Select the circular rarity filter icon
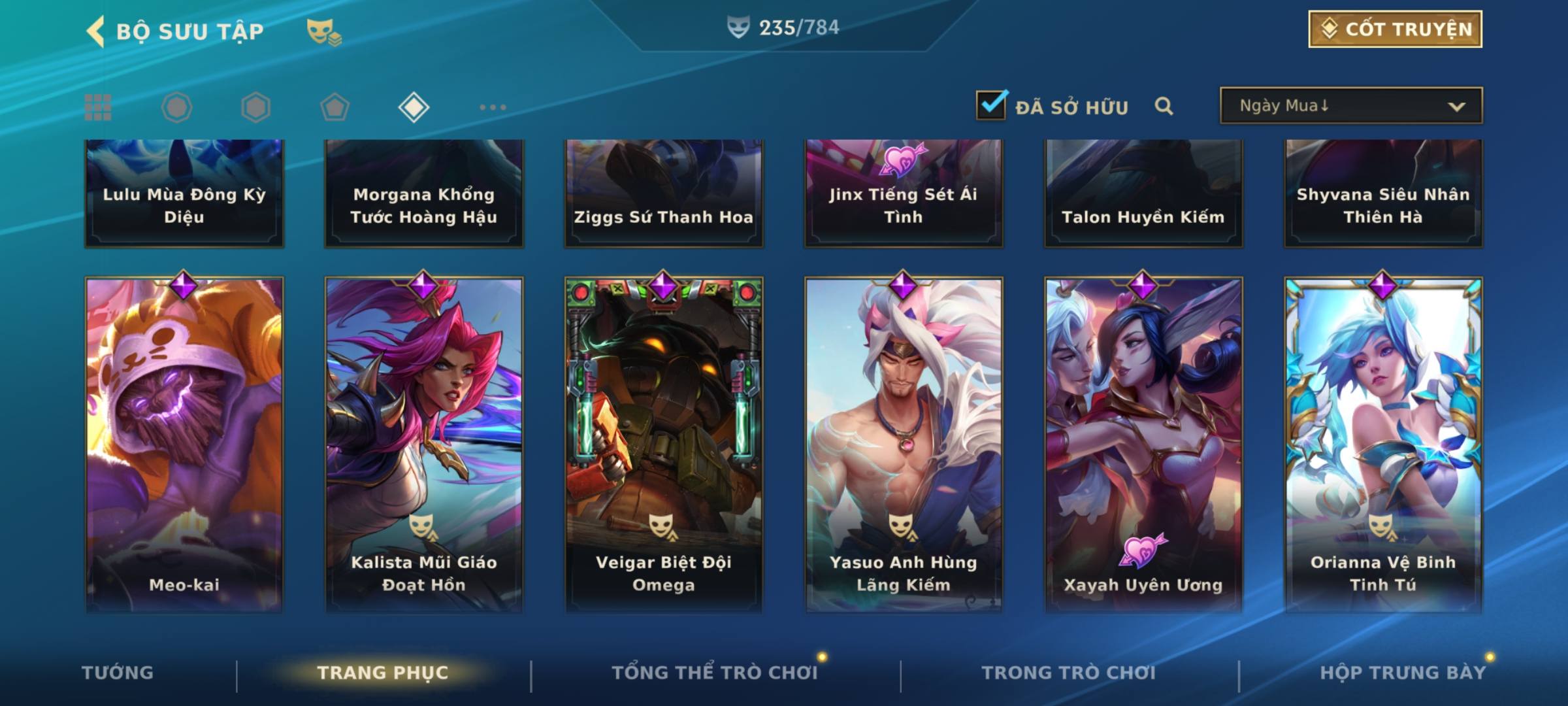This screenshot has width=1568, height=706. 177,107
